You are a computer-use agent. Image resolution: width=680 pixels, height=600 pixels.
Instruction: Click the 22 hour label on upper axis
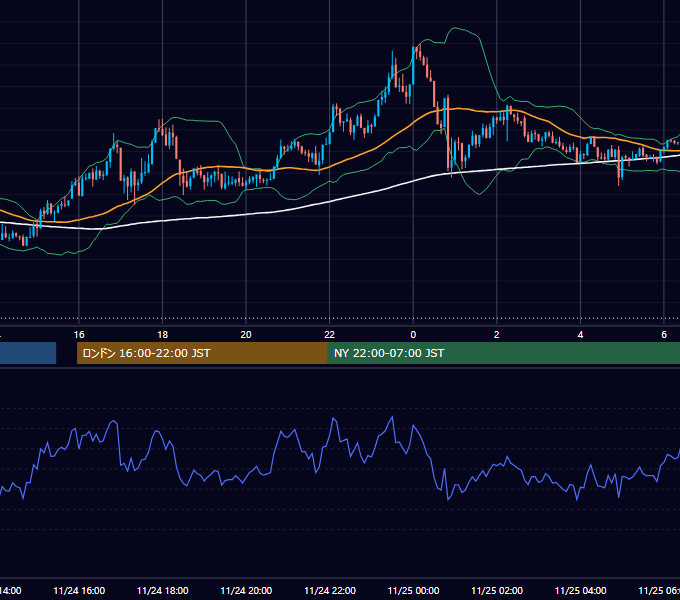click(x=330, y=335)
